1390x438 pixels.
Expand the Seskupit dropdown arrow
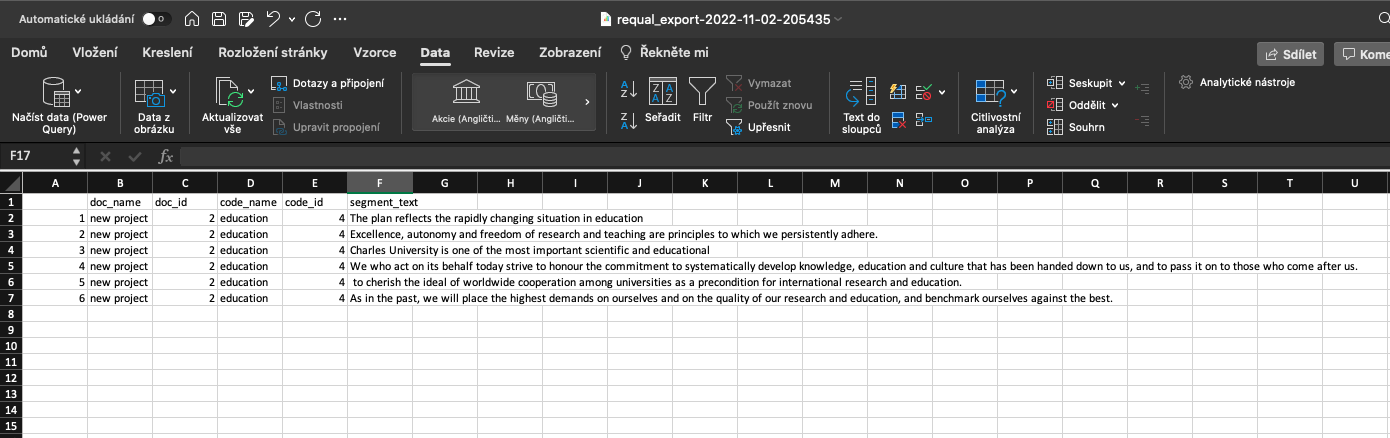[1122, 83]
